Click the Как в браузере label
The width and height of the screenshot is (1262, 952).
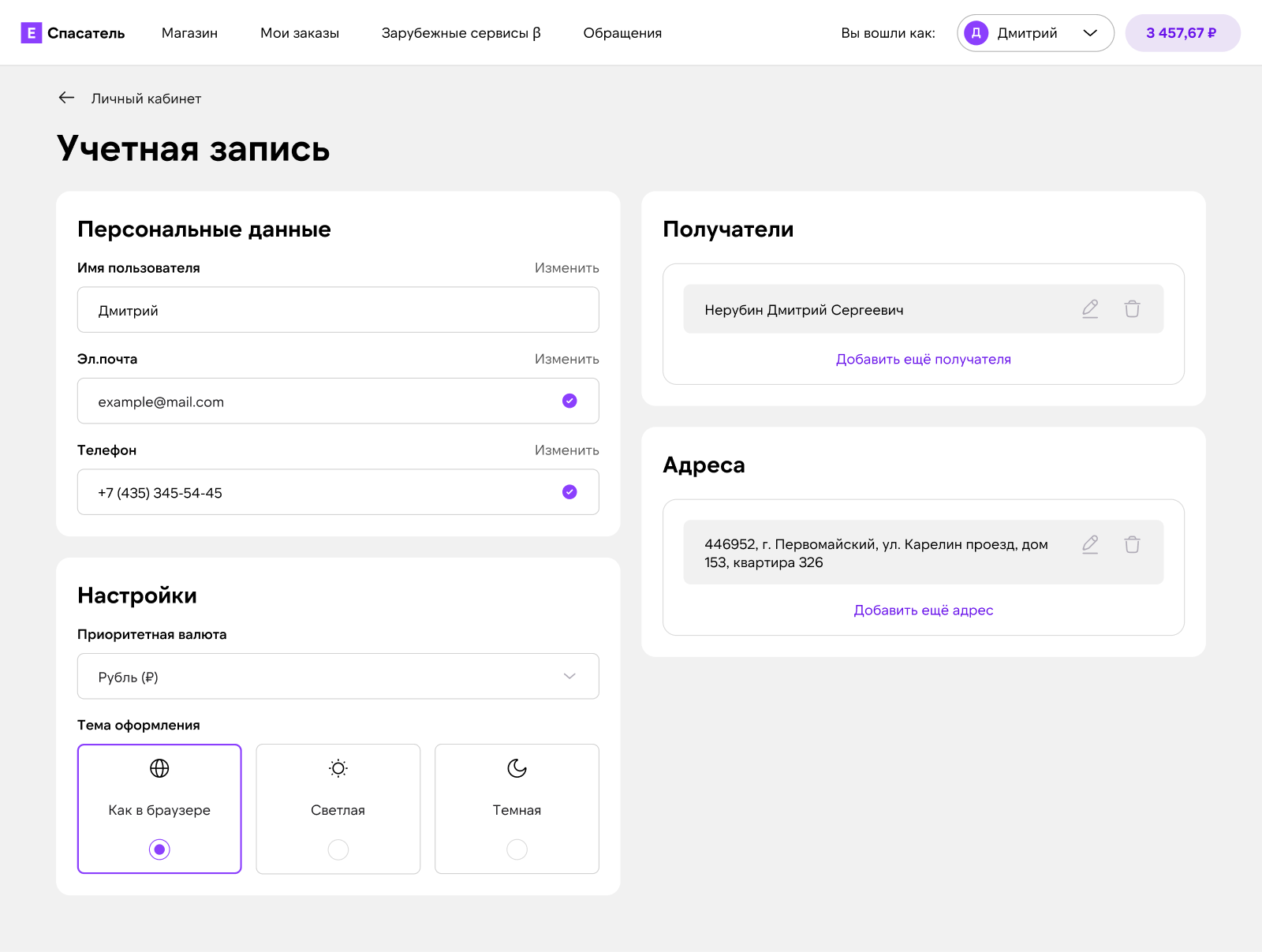(159, 810)
